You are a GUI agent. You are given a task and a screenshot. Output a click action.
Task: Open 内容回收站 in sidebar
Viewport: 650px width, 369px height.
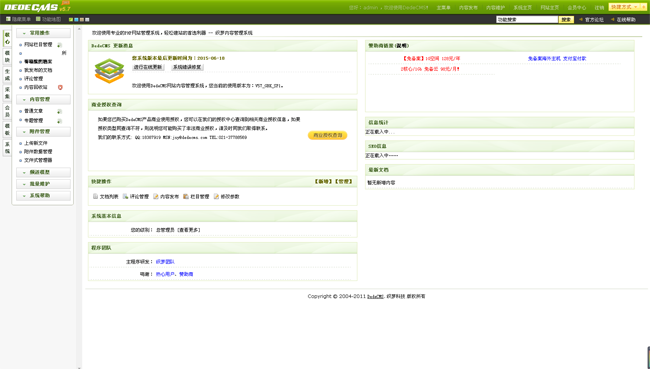[36, 87]
